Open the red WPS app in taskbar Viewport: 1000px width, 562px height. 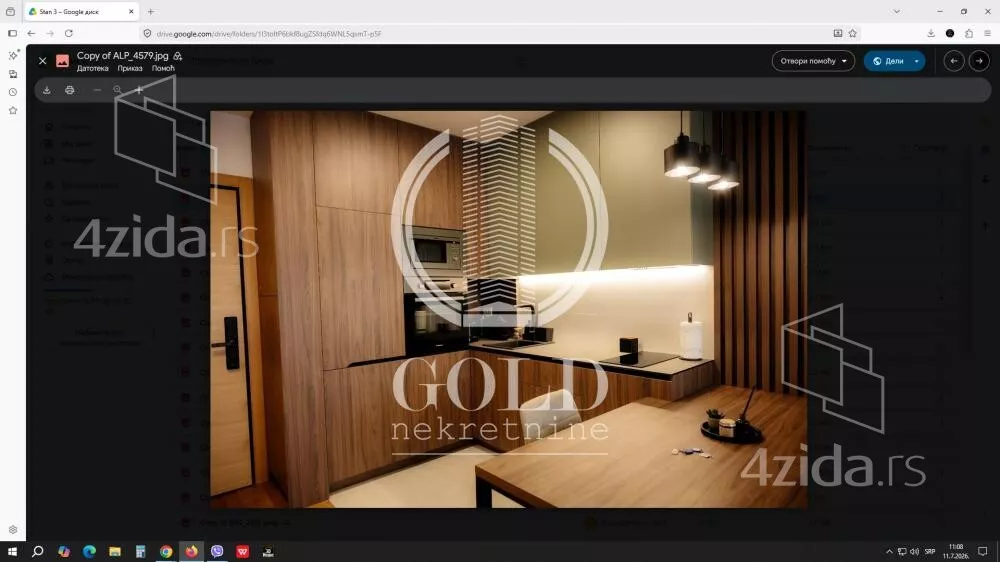(x=242, y=551)
